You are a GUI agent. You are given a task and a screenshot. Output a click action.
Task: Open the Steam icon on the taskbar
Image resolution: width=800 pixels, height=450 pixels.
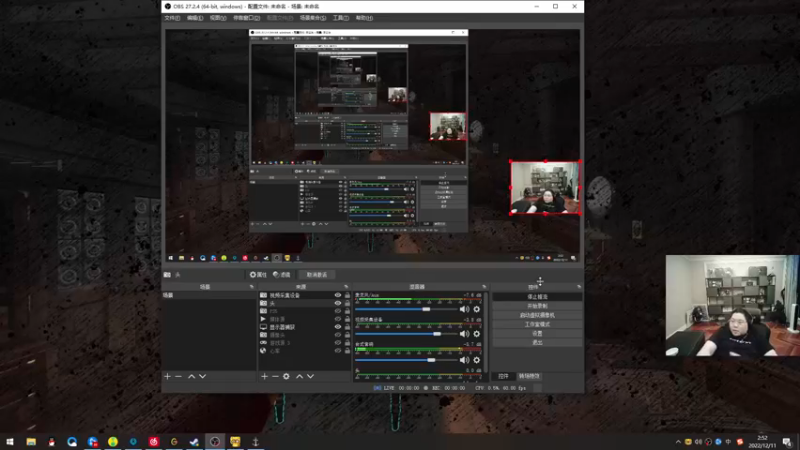pyautogui.click(x=194, y=442)
